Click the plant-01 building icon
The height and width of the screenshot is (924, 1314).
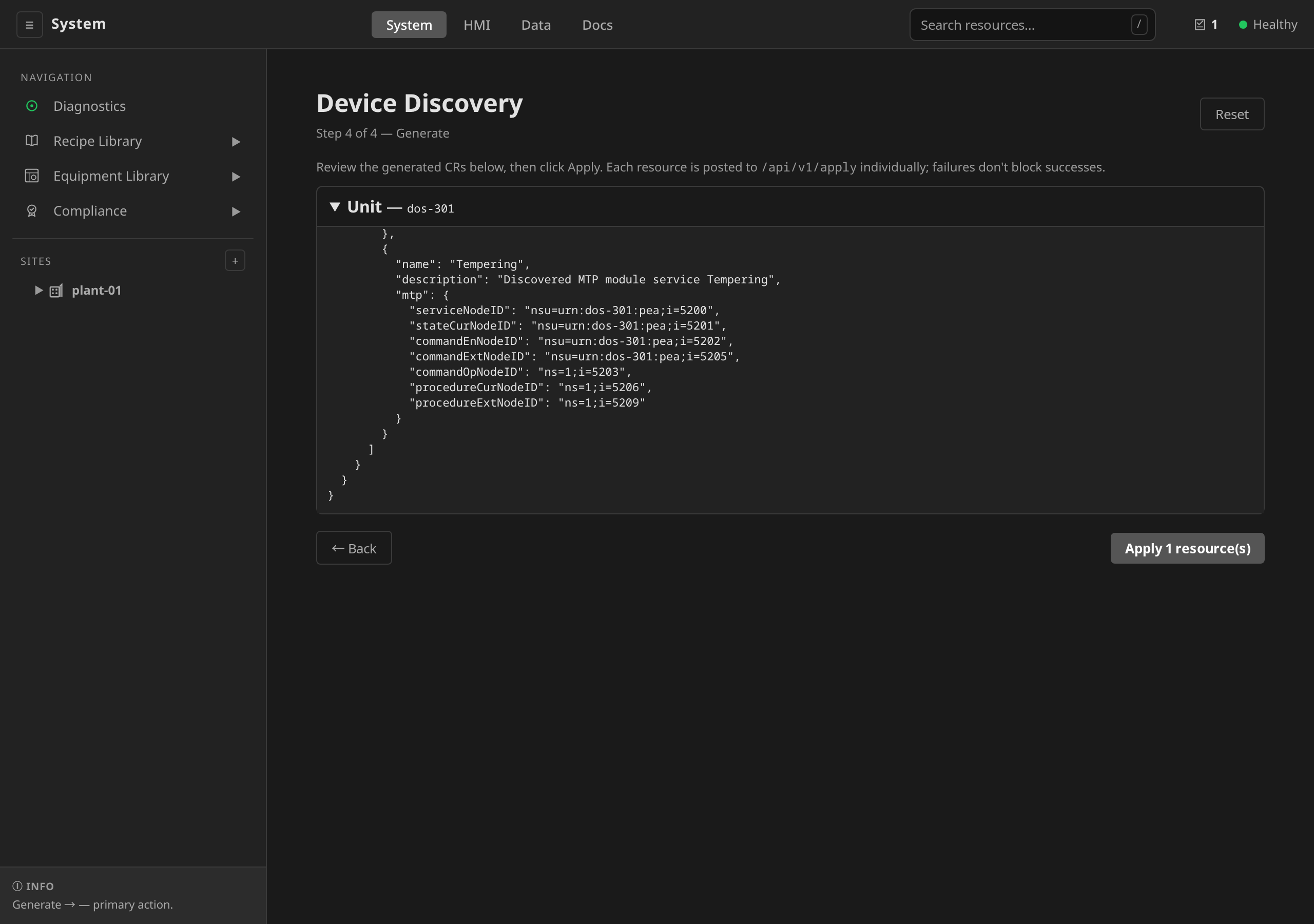click(x=56, y=291)
